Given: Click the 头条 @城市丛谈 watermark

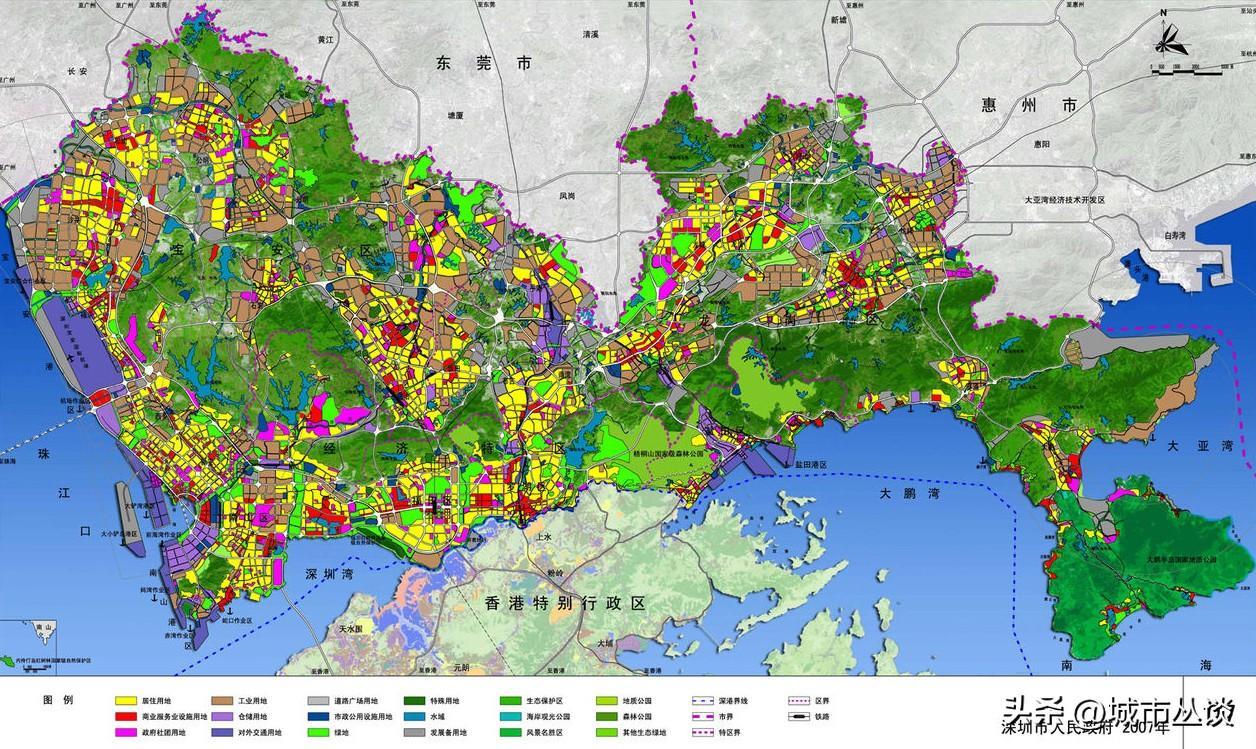Looking at the screenshot, I should click(1114, 711).
